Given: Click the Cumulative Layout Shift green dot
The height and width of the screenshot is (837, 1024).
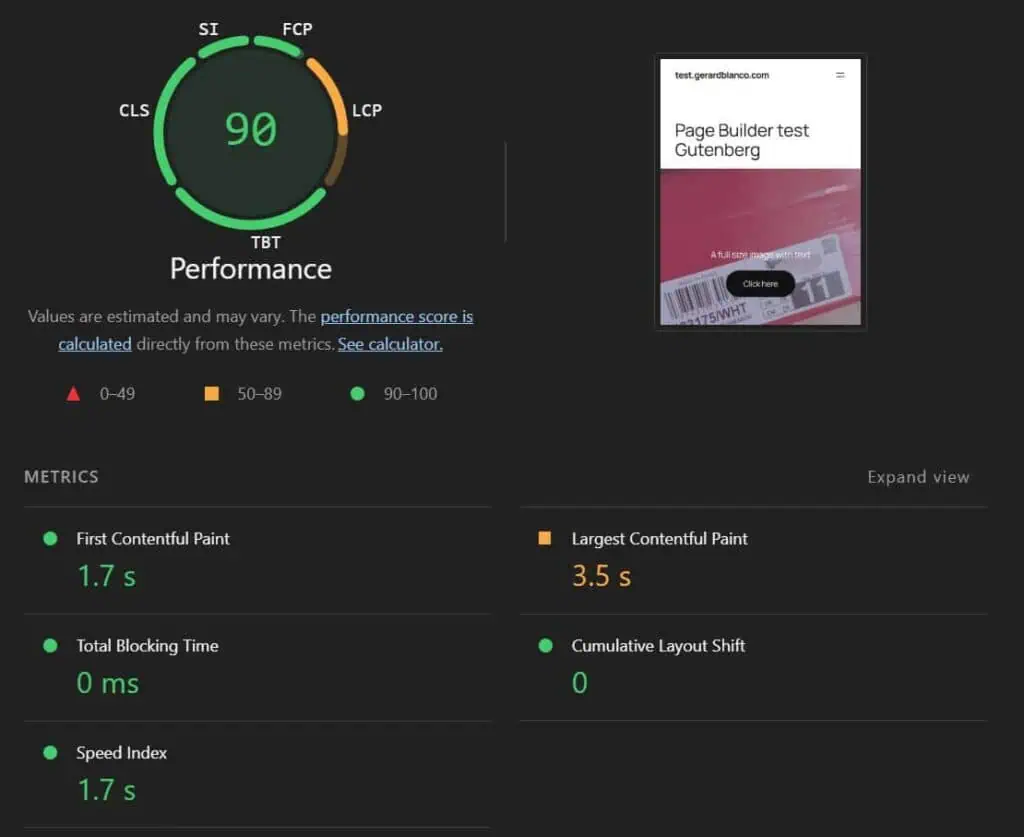Looking at the screenshot, I should 545,646.
